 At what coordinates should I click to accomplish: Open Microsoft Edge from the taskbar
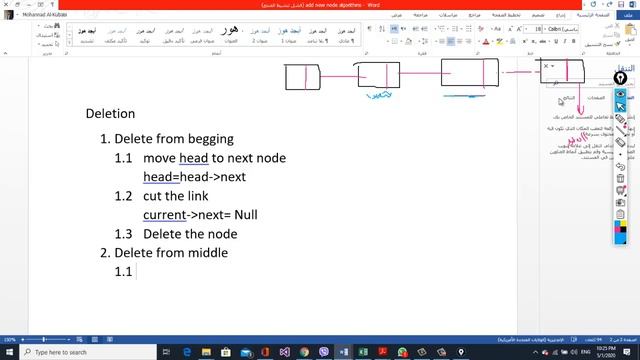pos(187,352)
